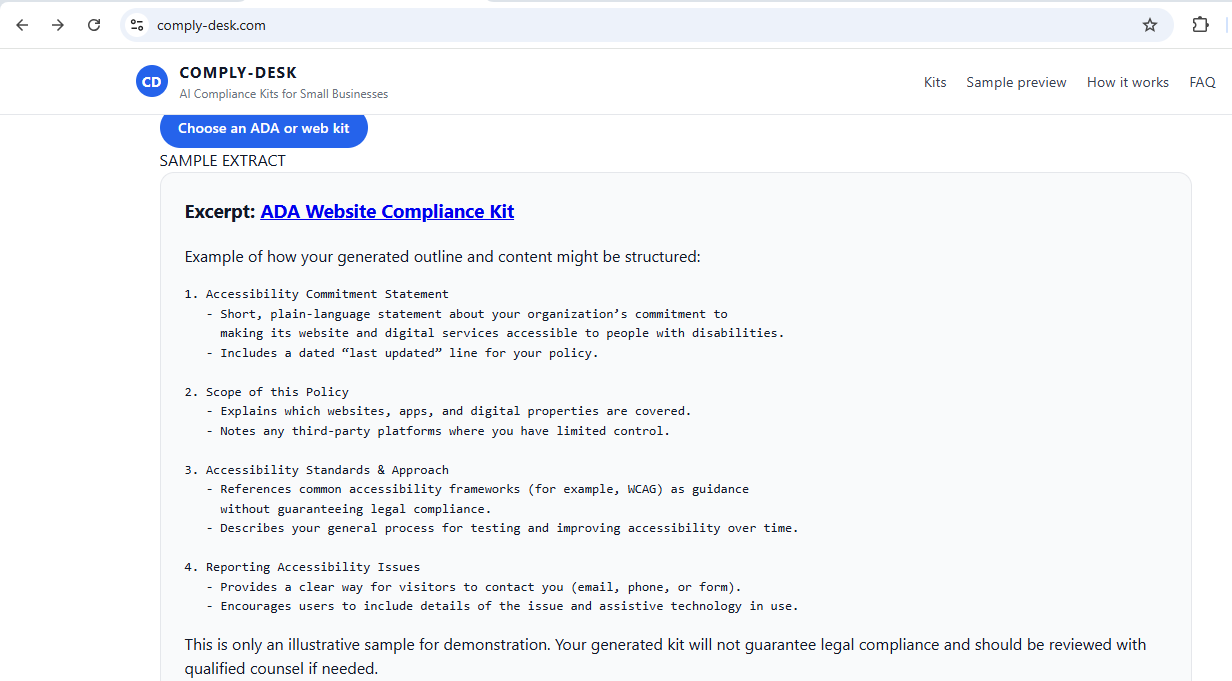1232x681 pixels.
Task: Open the Sample preview navigation item
Action: click(1016, 82)
